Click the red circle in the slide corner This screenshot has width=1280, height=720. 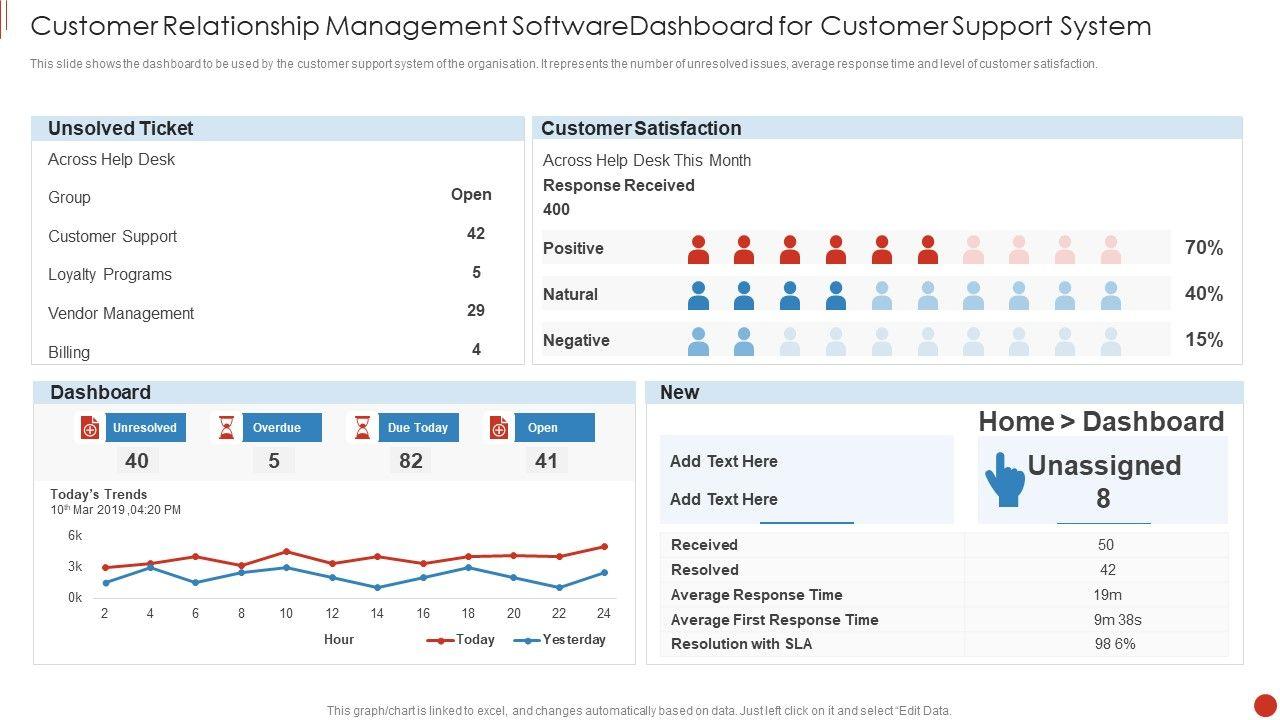[x=1265, y=705]
